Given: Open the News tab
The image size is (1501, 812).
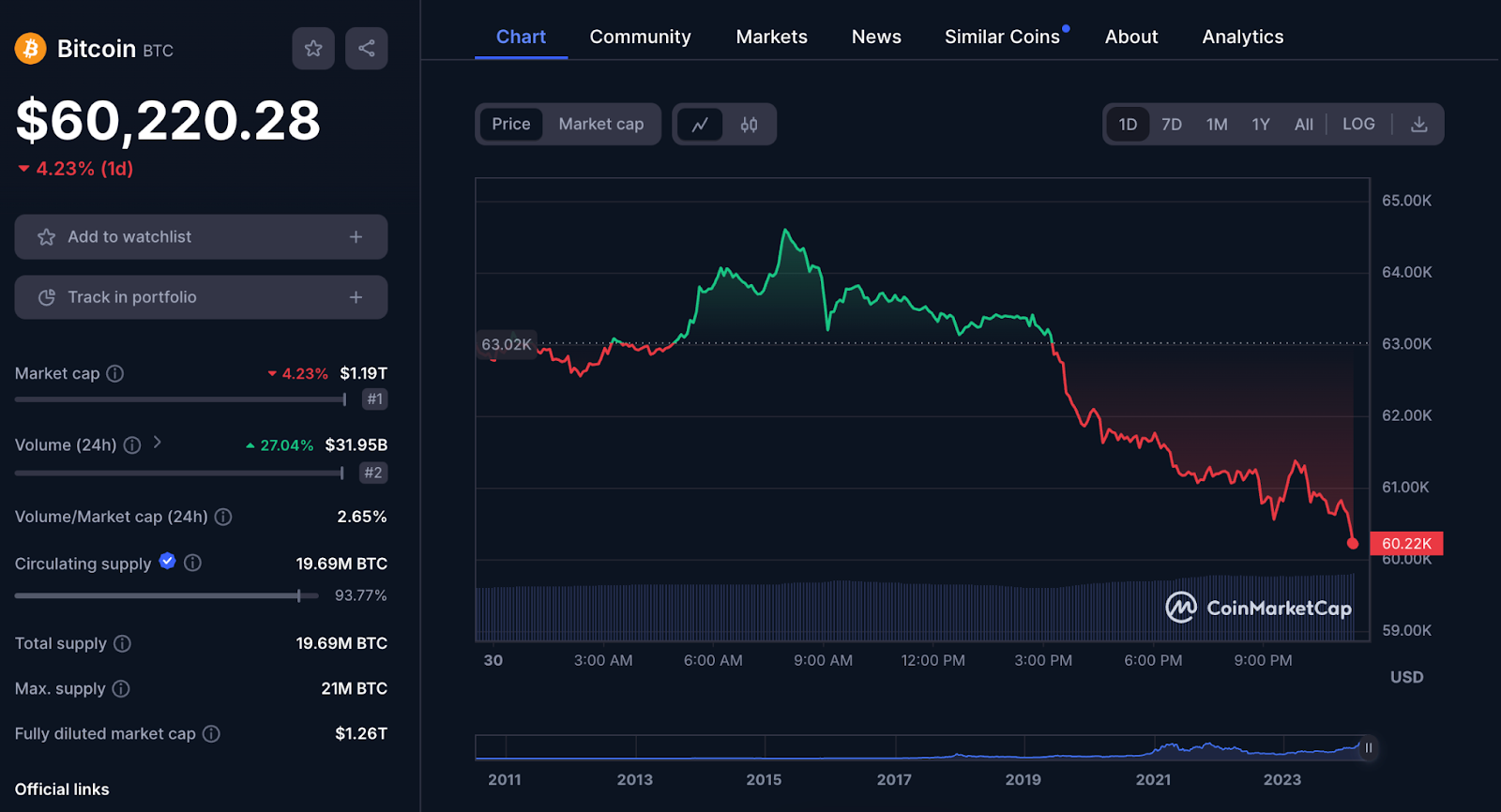Looking at the screenshot, I should (876, 37).
